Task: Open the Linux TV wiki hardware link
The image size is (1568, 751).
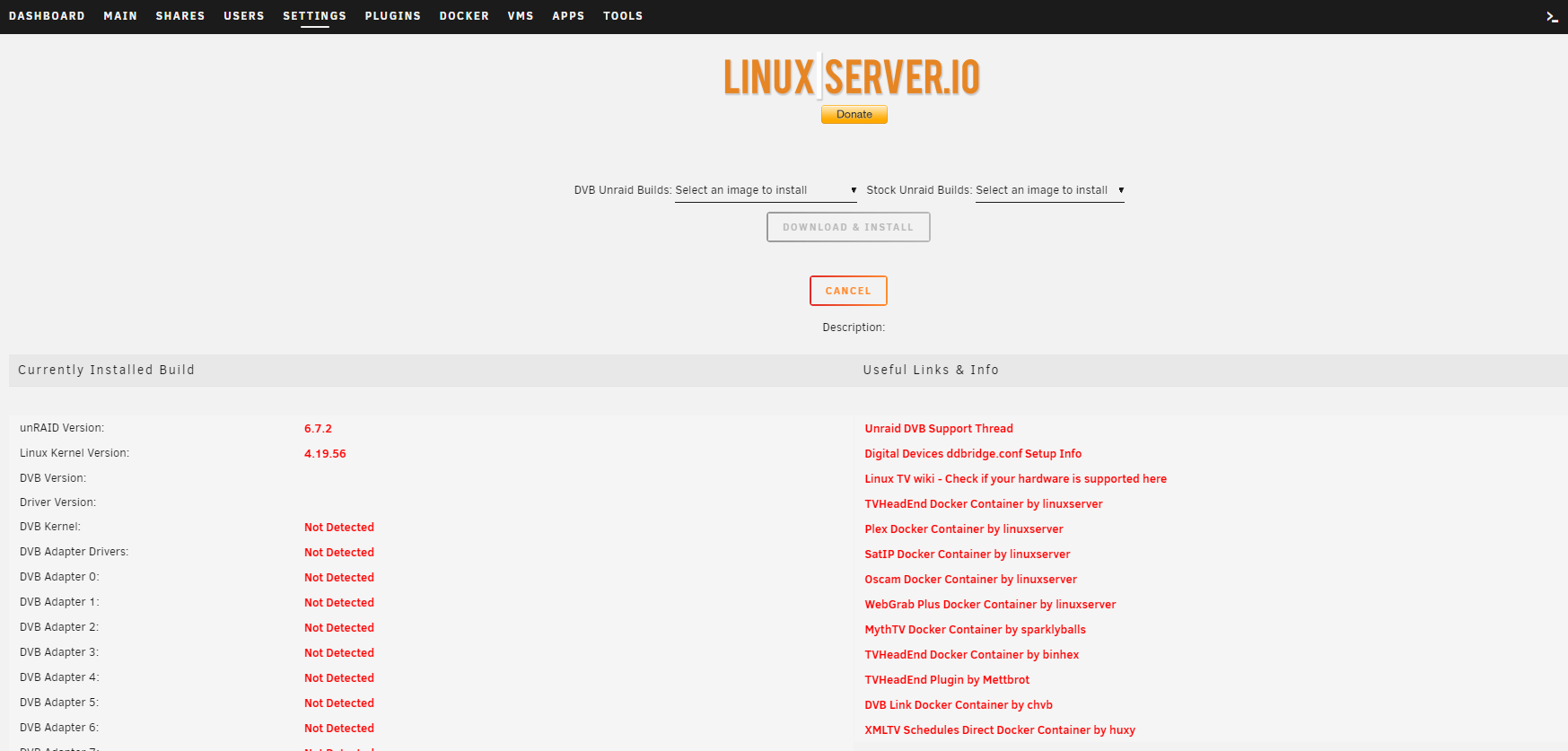Action: (1015, 479)
